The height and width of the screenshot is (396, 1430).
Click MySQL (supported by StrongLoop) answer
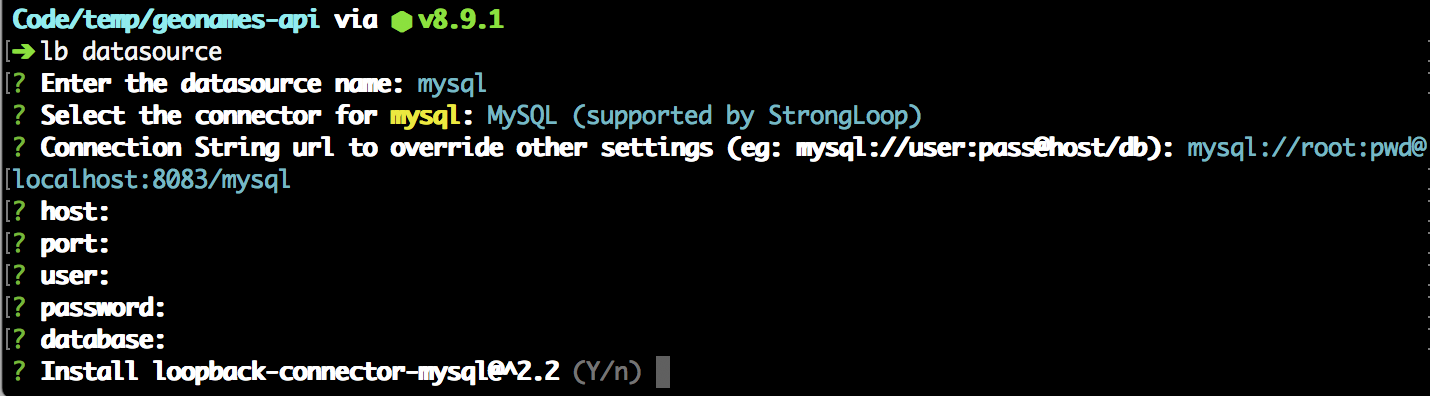pos(704,116)
